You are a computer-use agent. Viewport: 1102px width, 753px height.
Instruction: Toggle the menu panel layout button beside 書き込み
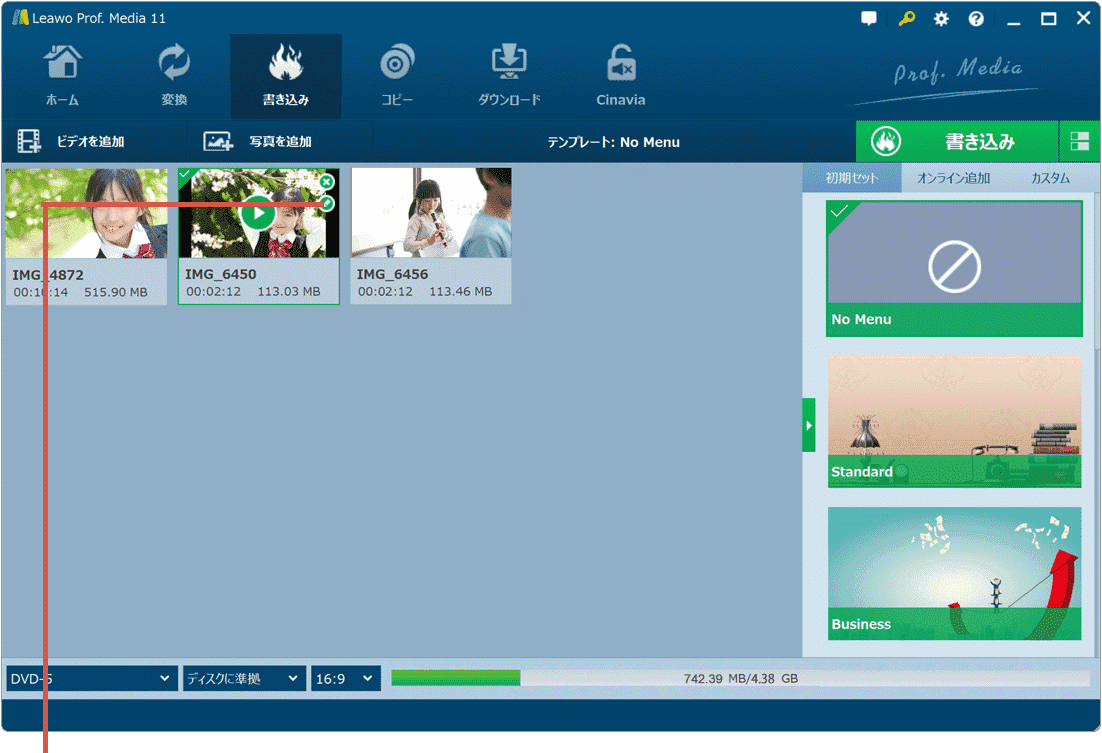[1079, 142]
